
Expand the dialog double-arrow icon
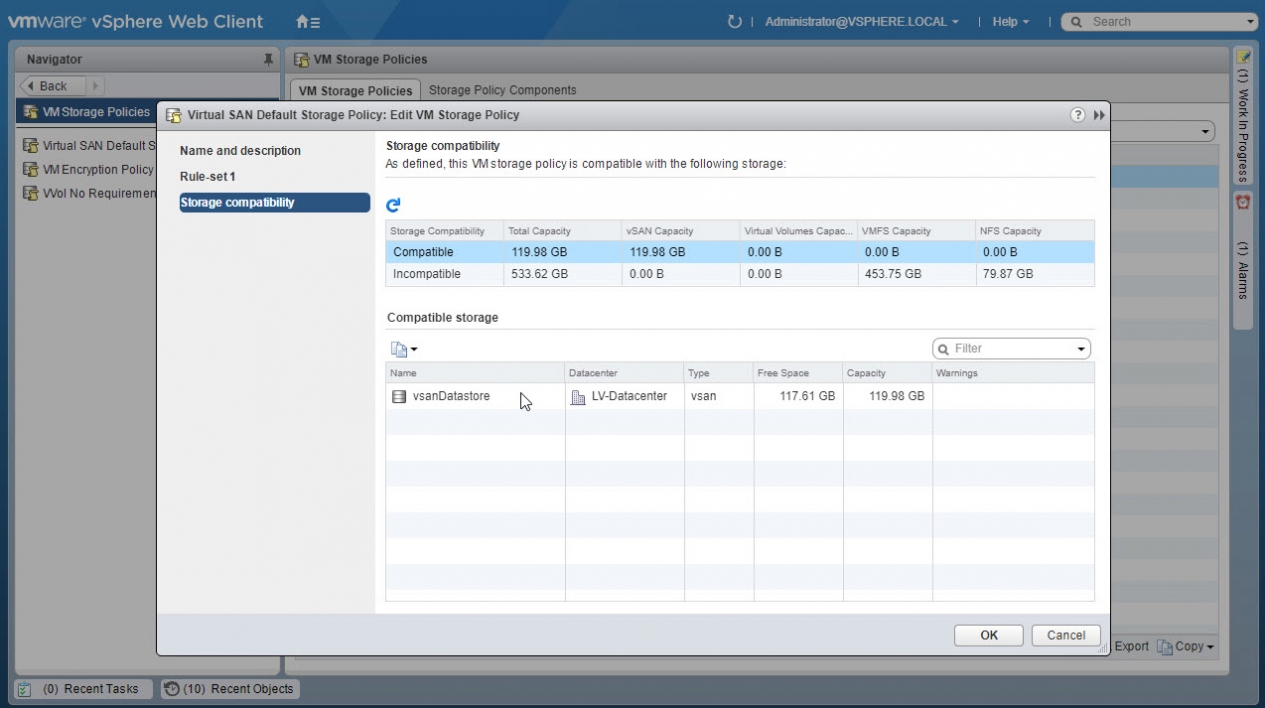1099,115
